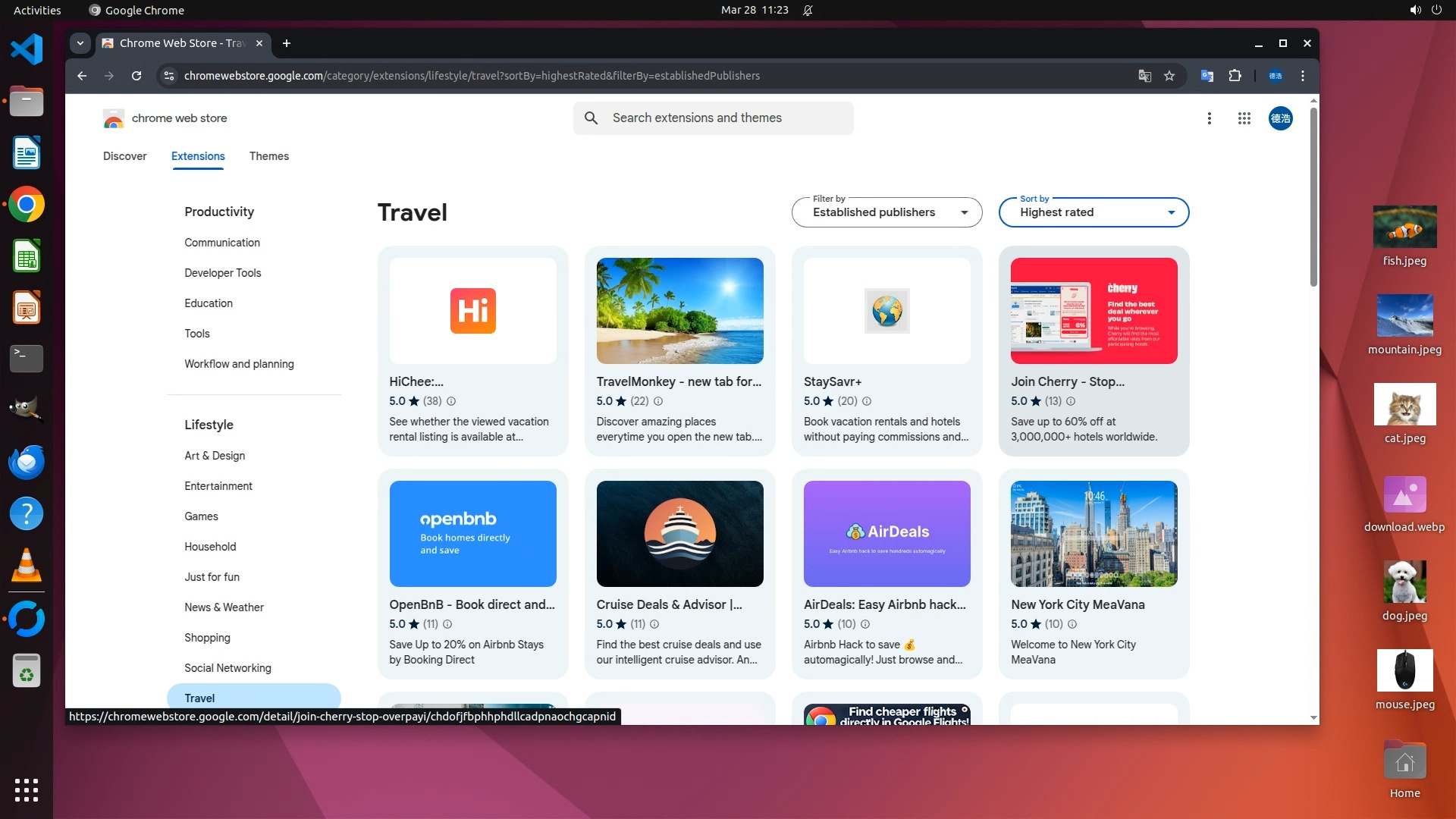This screenshot has width=1456, height=819.
Task: Expand the Sort by Highest rated dropdown
Action: tap(1094, 212)
